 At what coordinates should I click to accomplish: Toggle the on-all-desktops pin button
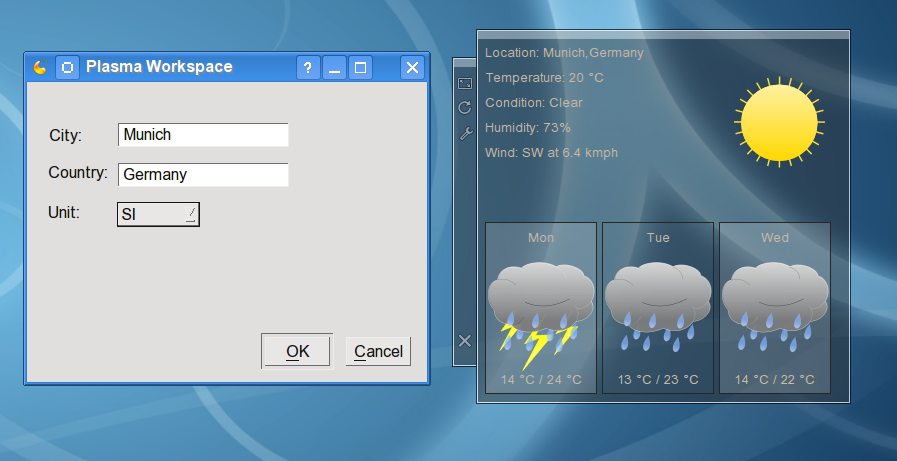click(x=67, y=67)
